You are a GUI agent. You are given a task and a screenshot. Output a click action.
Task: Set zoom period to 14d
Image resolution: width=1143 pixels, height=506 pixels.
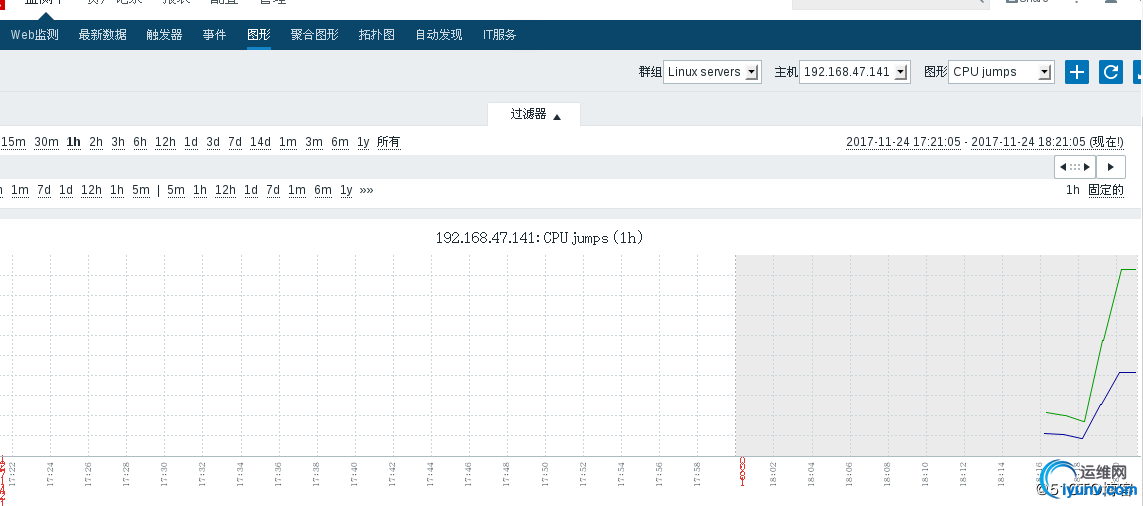260,141
